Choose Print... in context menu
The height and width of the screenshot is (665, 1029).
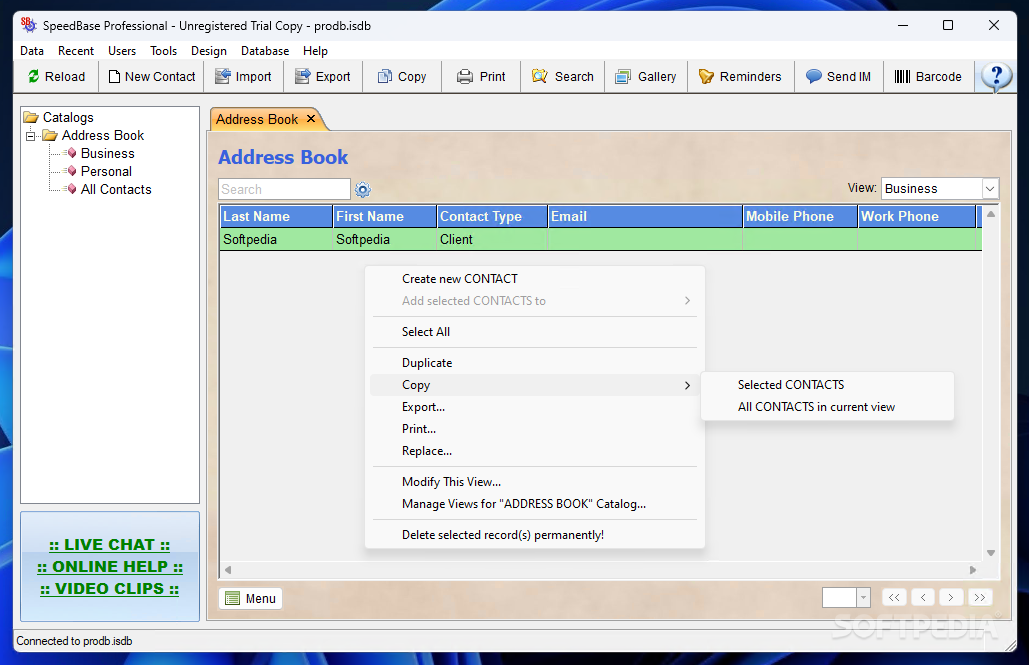534,429
